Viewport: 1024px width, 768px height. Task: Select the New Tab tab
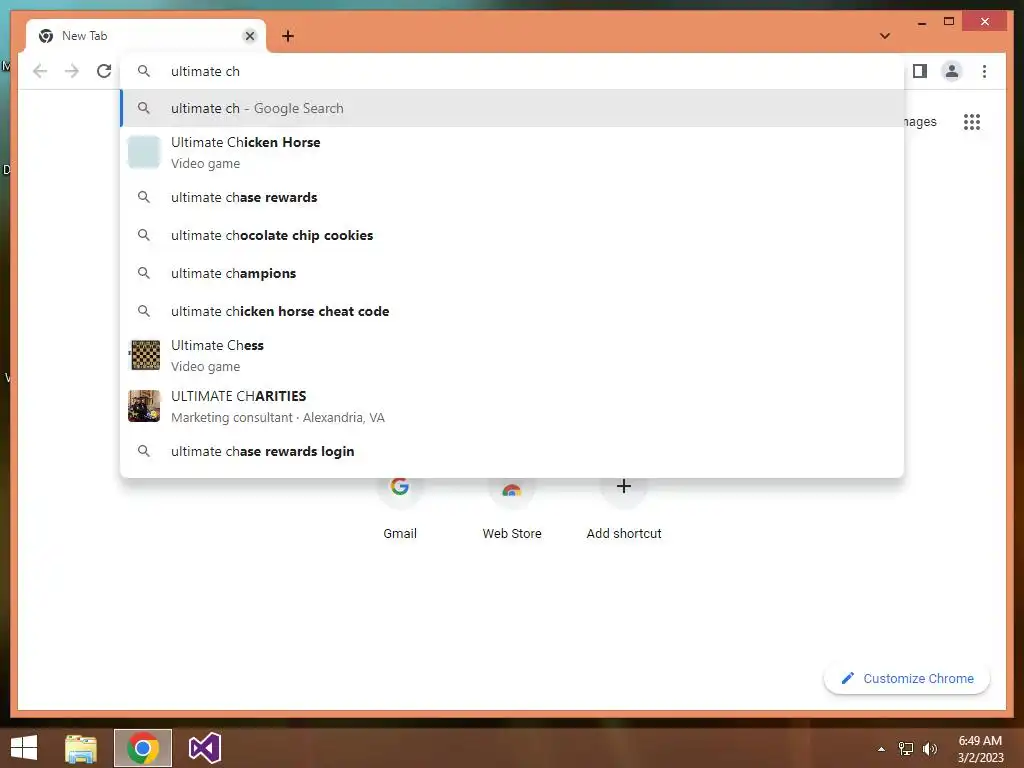pyautogui.click(x=146, y=36)
